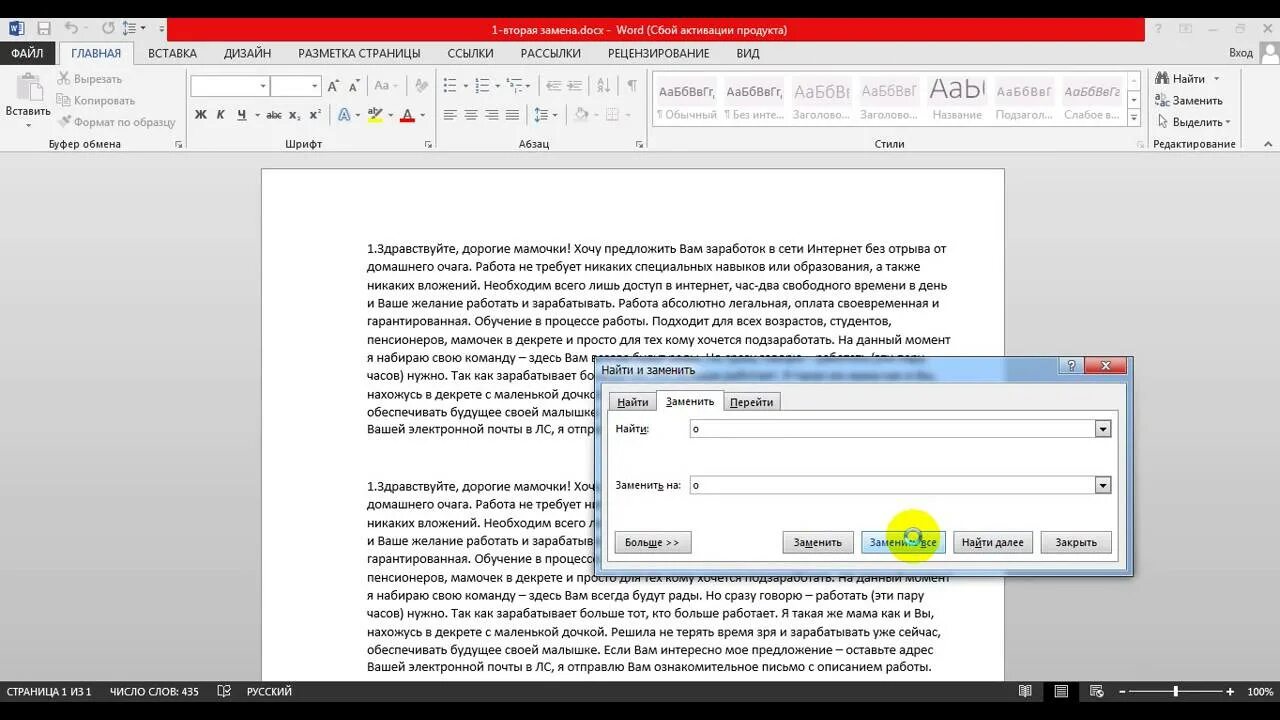Click the Undo arrow in quick access toolbar

click(72, 29)
